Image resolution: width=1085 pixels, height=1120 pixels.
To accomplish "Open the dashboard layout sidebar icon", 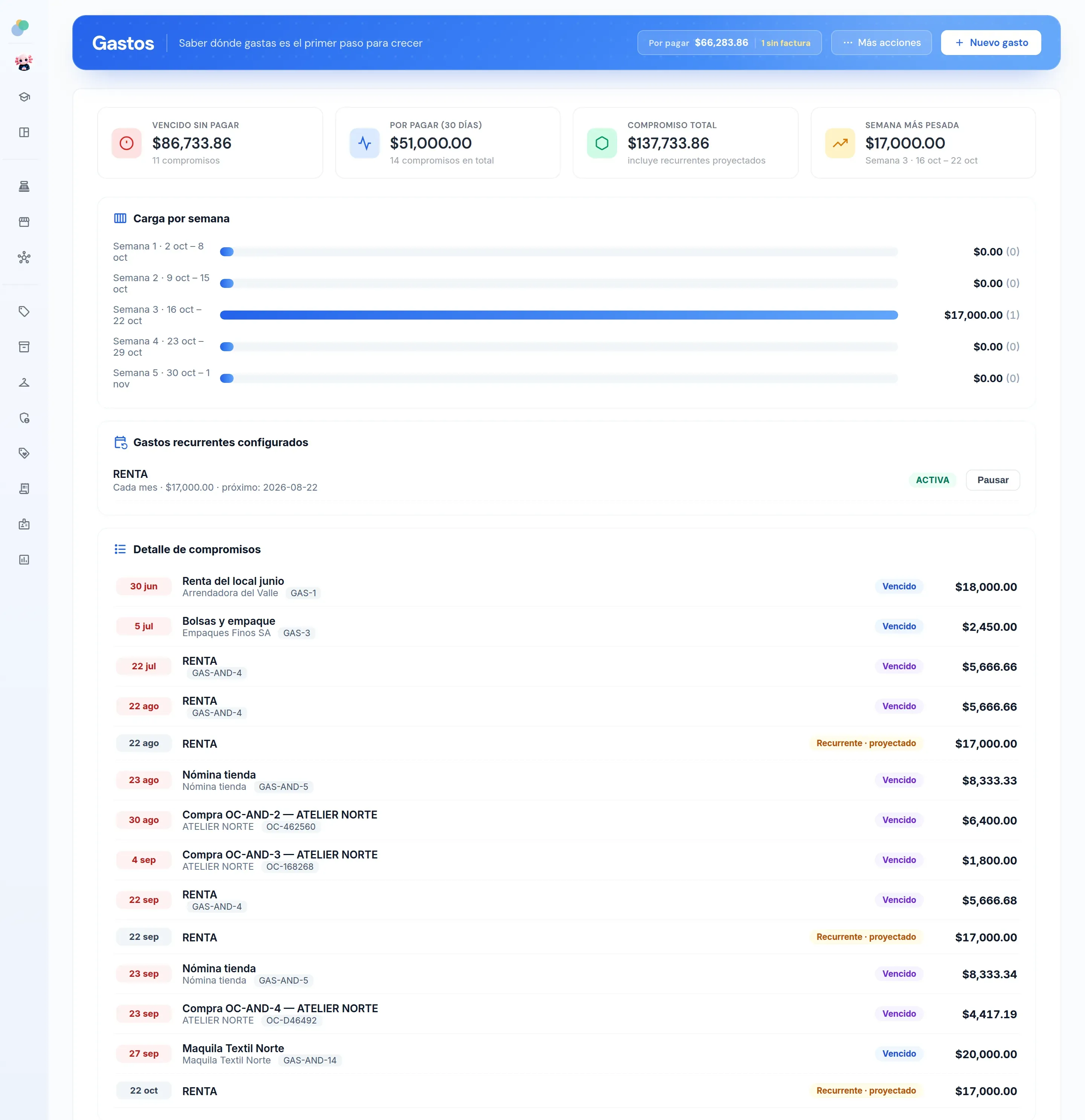I will [x=24, y=133].
